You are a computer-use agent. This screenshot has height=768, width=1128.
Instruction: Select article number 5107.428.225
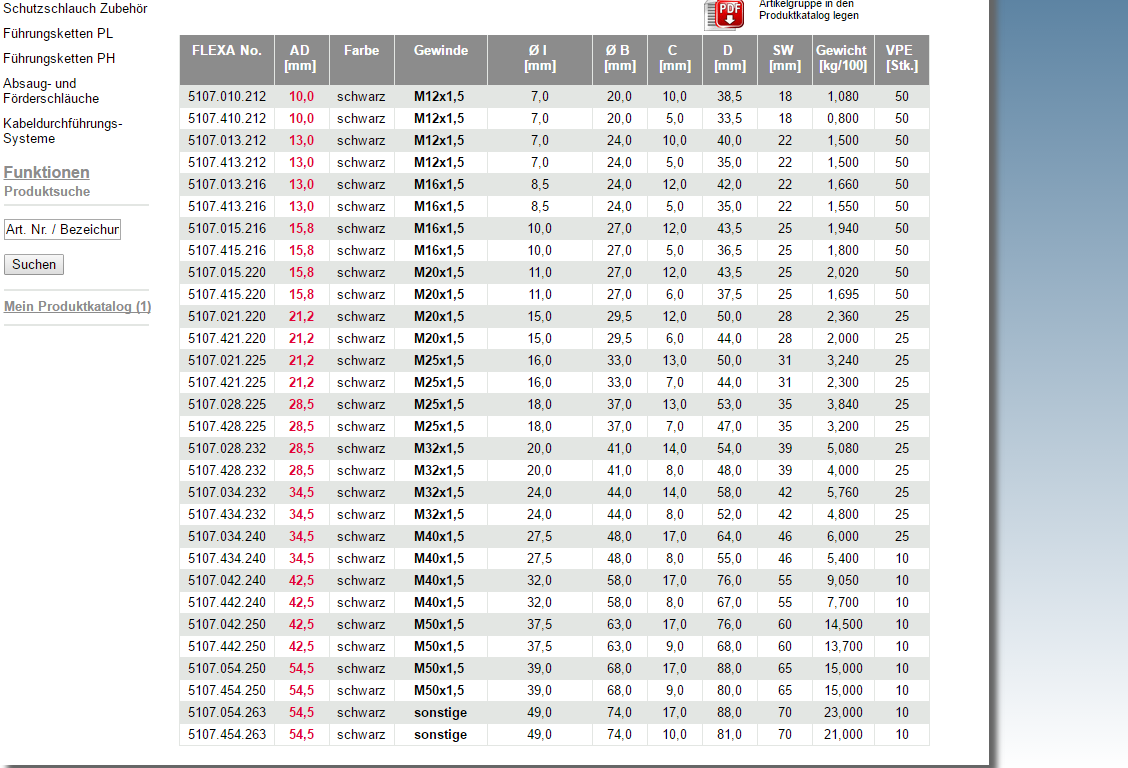[227, 426]
